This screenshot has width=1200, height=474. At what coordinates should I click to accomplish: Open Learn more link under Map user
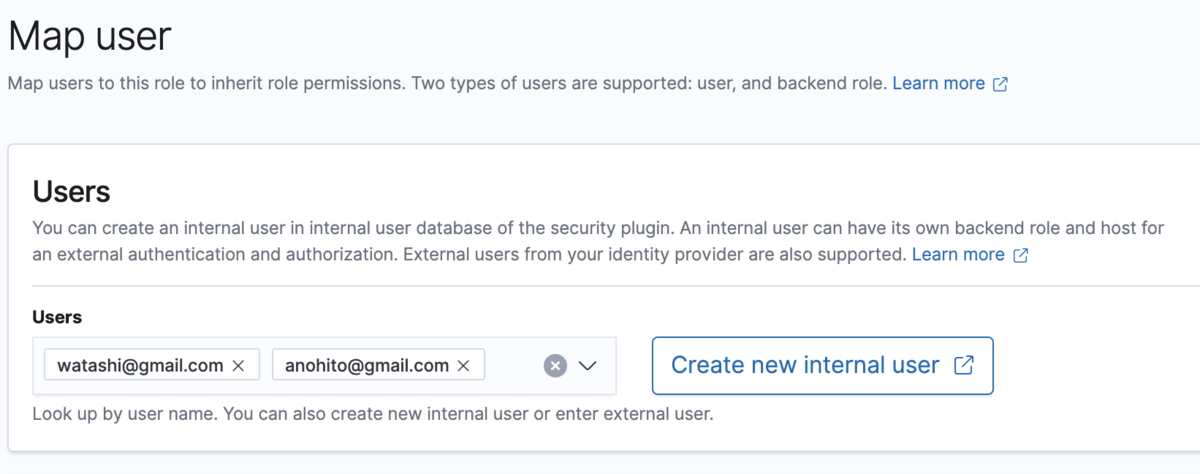click(938, 84)
